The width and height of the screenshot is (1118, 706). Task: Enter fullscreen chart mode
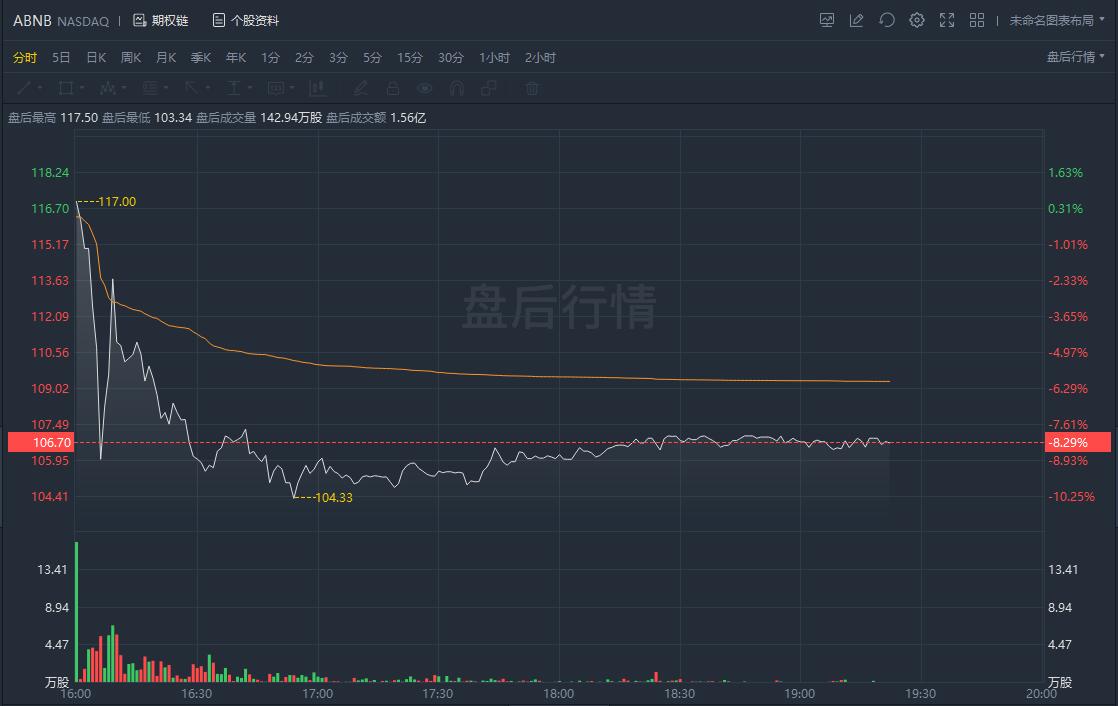[x=947, y=21]
